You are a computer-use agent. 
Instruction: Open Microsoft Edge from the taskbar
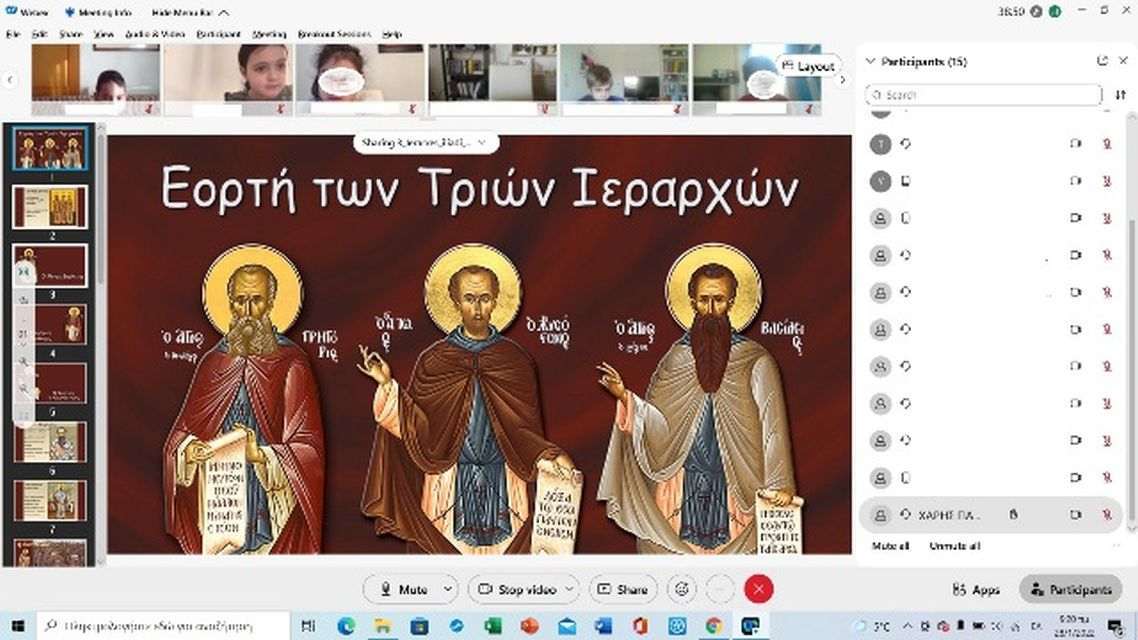[x=346, y=625]
